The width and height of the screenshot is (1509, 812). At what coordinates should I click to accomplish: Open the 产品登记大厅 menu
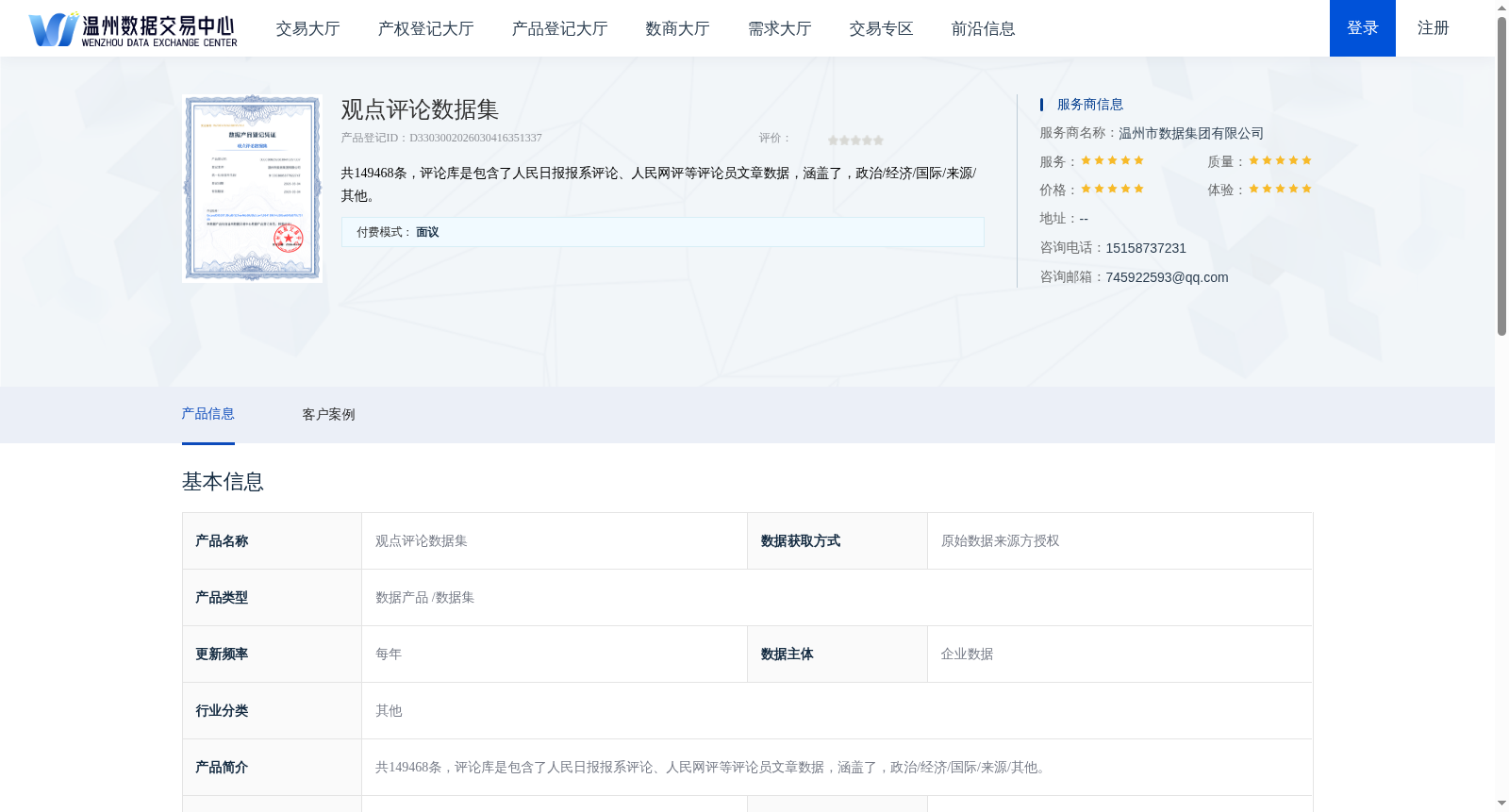[x=559, y=29]
